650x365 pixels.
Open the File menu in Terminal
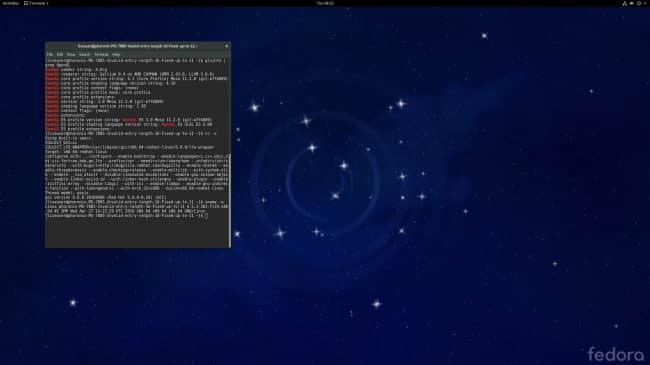[50, 54]
